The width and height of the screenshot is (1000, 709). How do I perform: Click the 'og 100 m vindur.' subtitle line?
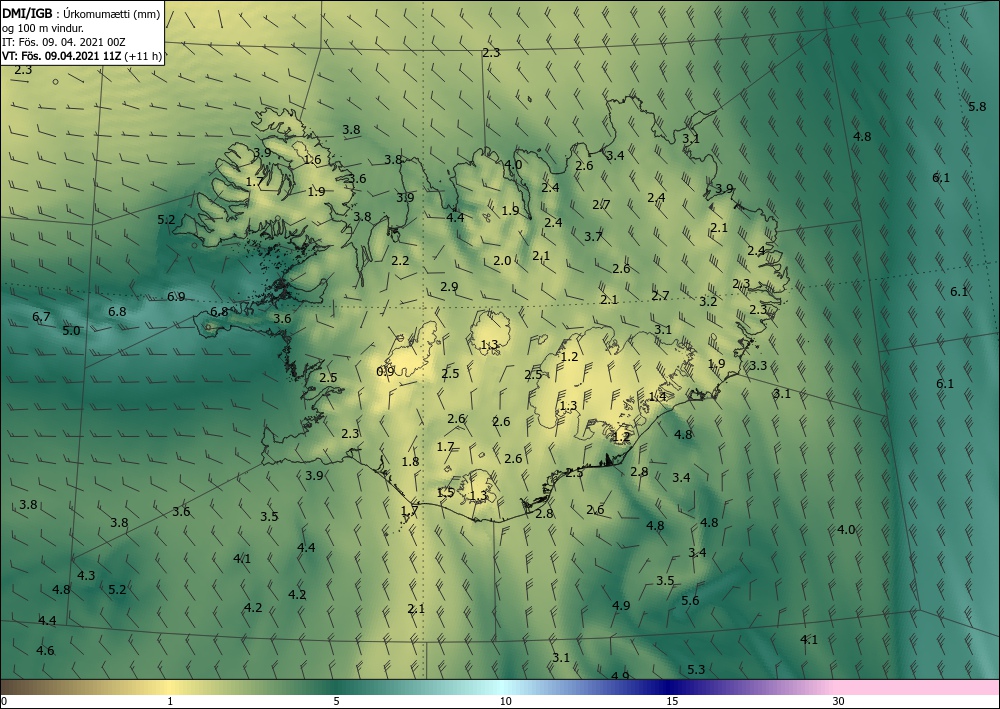[43, 28]
